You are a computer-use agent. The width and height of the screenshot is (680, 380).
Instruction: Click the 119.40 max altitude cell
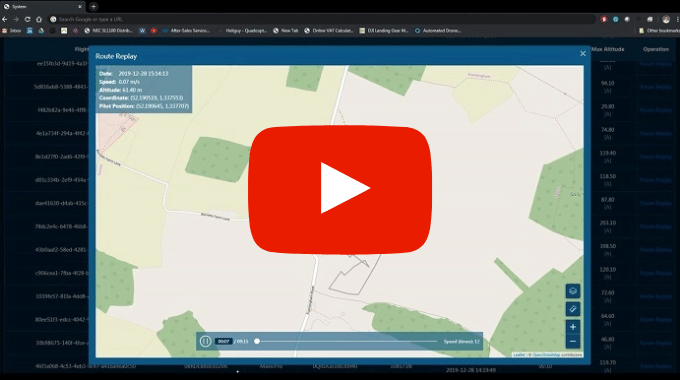[x=608, y=153]
